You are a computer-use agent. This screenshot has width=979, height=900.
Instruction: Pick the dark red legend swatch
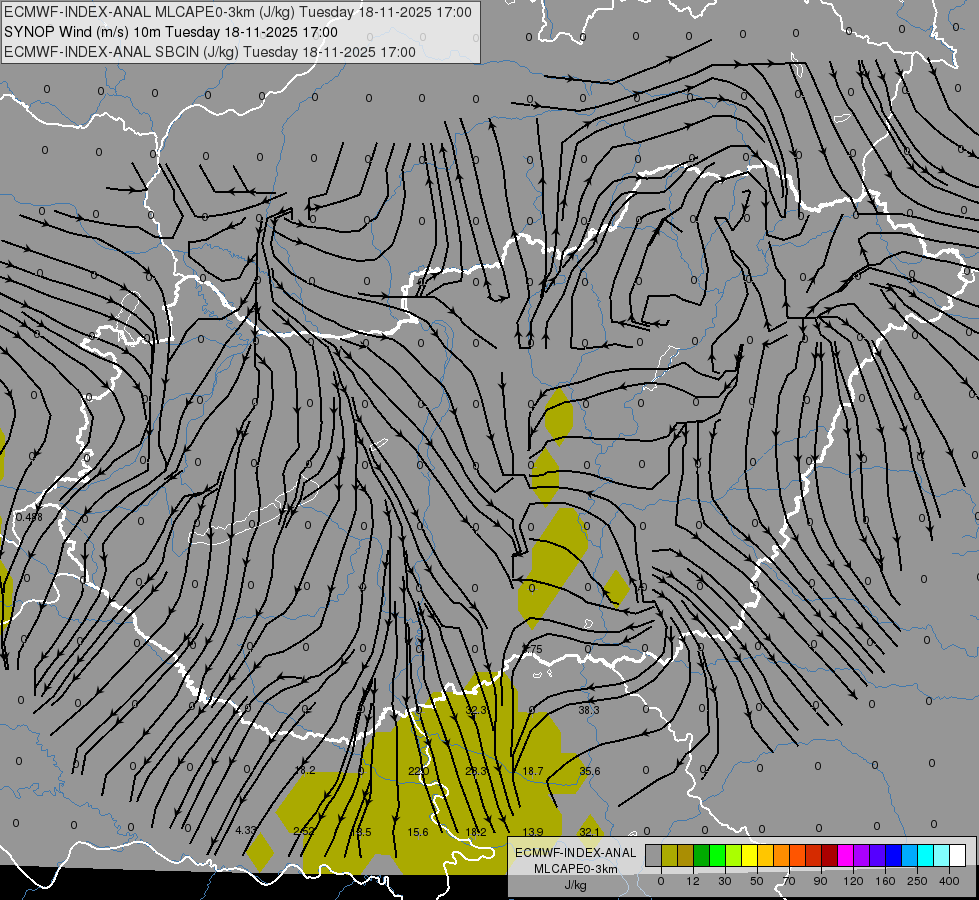(829, 855)
